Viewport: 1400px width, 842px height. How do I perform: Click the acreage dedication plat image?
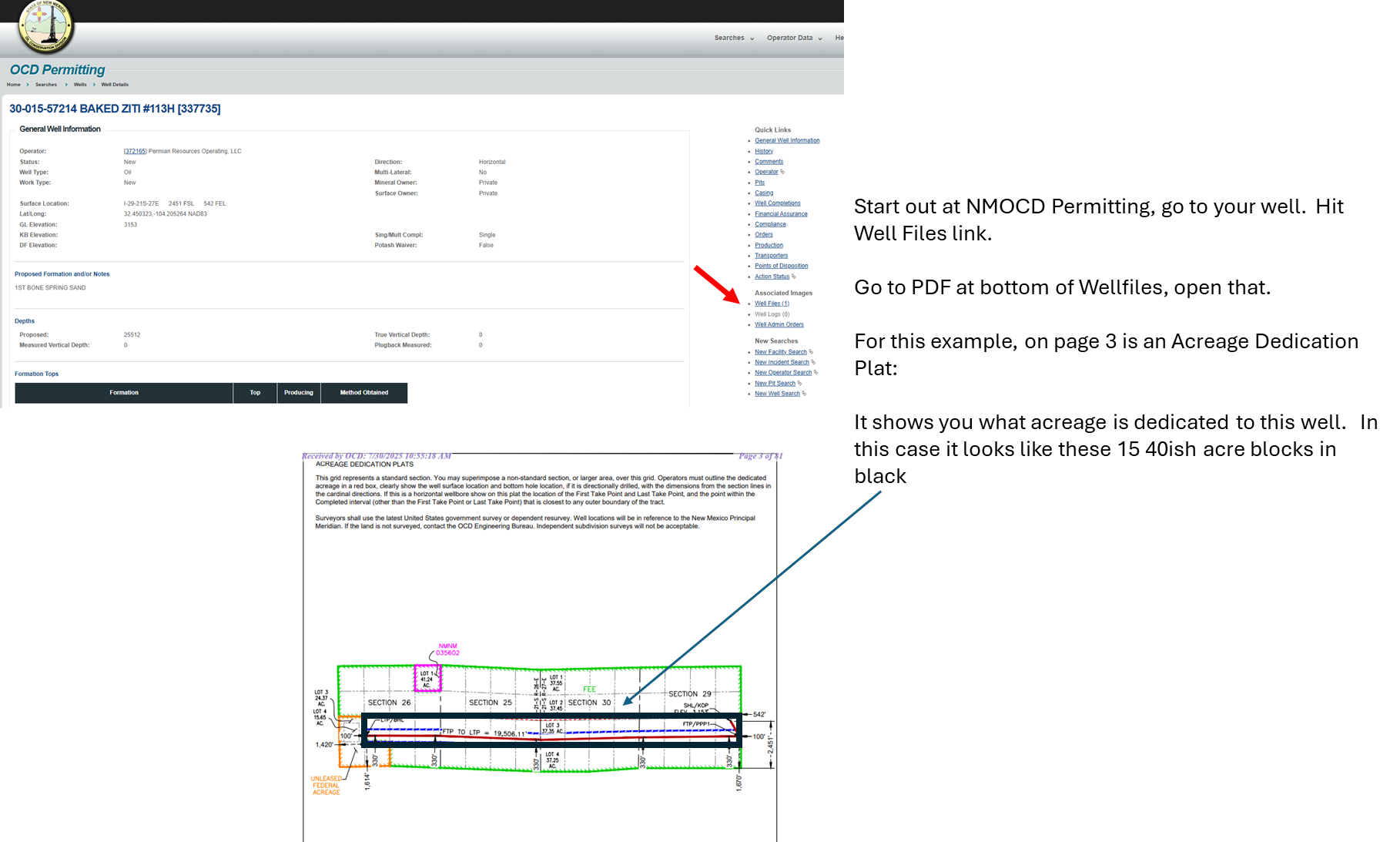[x=536, y=644]
